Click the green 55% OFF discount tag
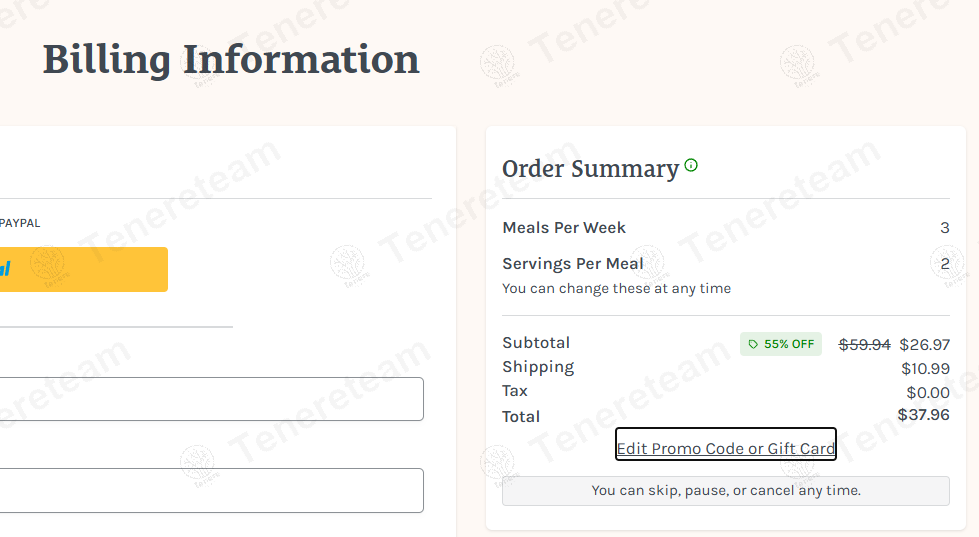This screenshot has width=979, height=537. point(780,344)
